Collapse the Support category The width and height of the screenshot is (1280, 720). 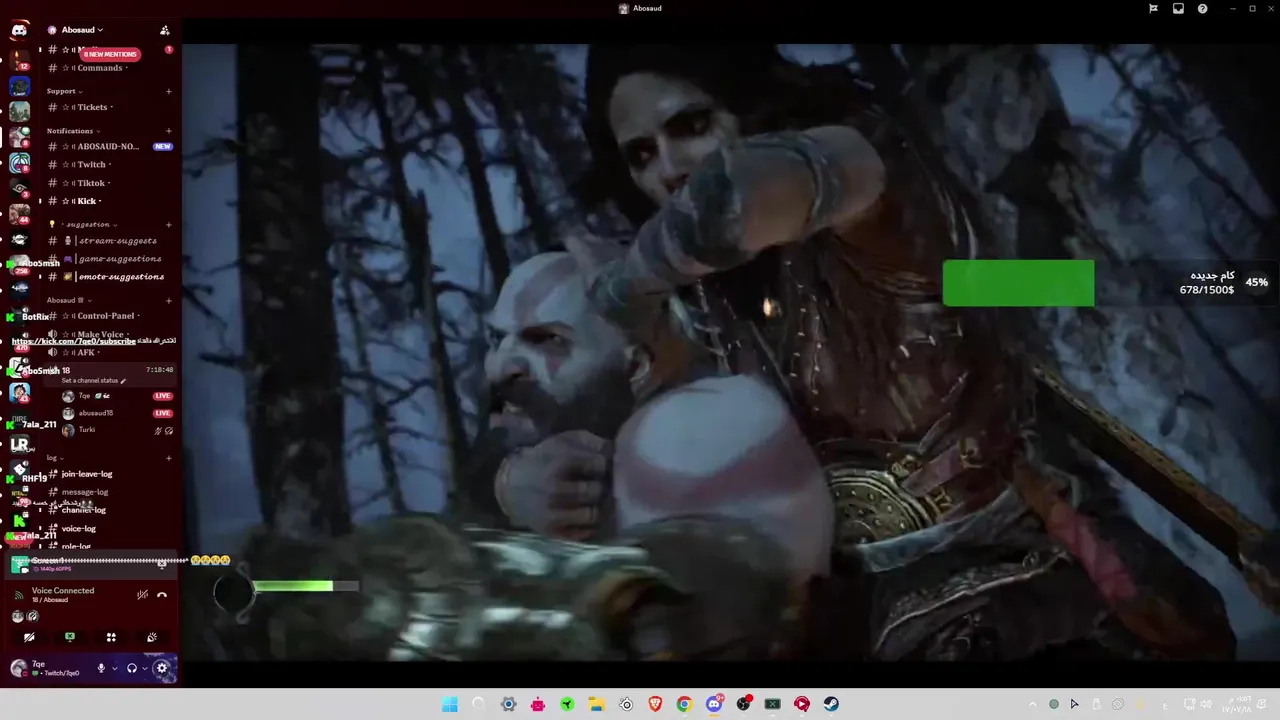[x=65, y=91]
